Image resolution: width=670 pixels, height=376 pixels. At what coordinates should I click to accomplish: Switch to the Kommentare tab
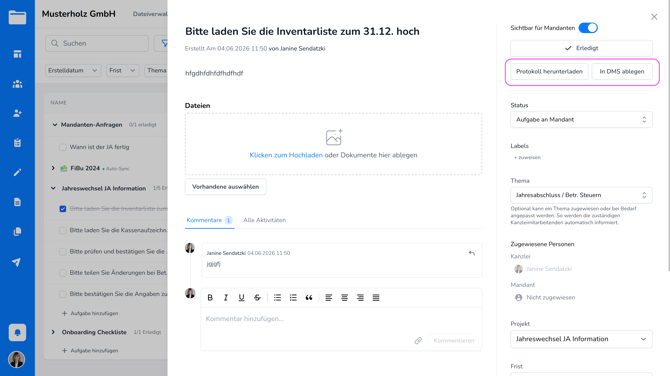click(209, 220)
